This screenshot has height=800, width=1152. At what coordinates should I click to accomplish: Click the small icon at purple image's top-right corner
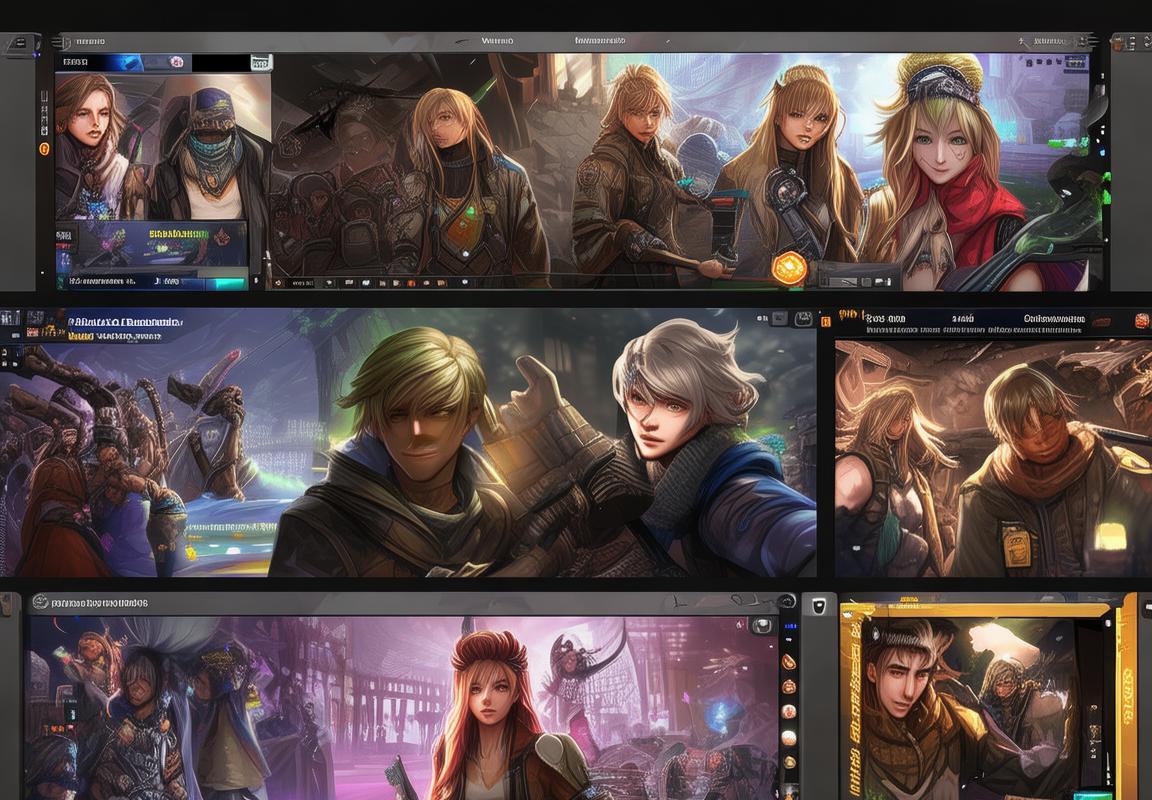pos(762,626)
